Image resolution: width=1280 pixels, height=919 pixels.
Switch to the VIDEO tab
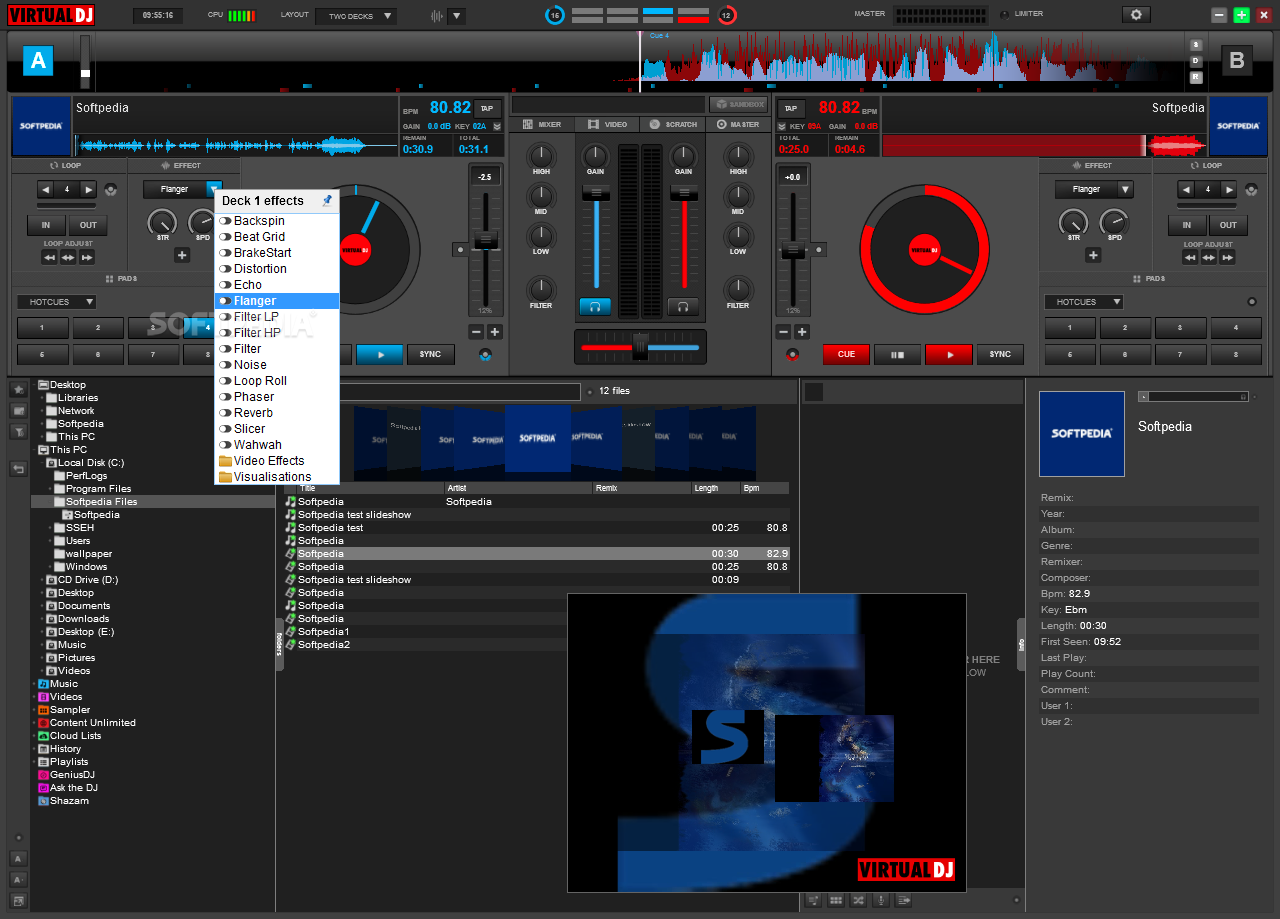[x=607, y=125]
